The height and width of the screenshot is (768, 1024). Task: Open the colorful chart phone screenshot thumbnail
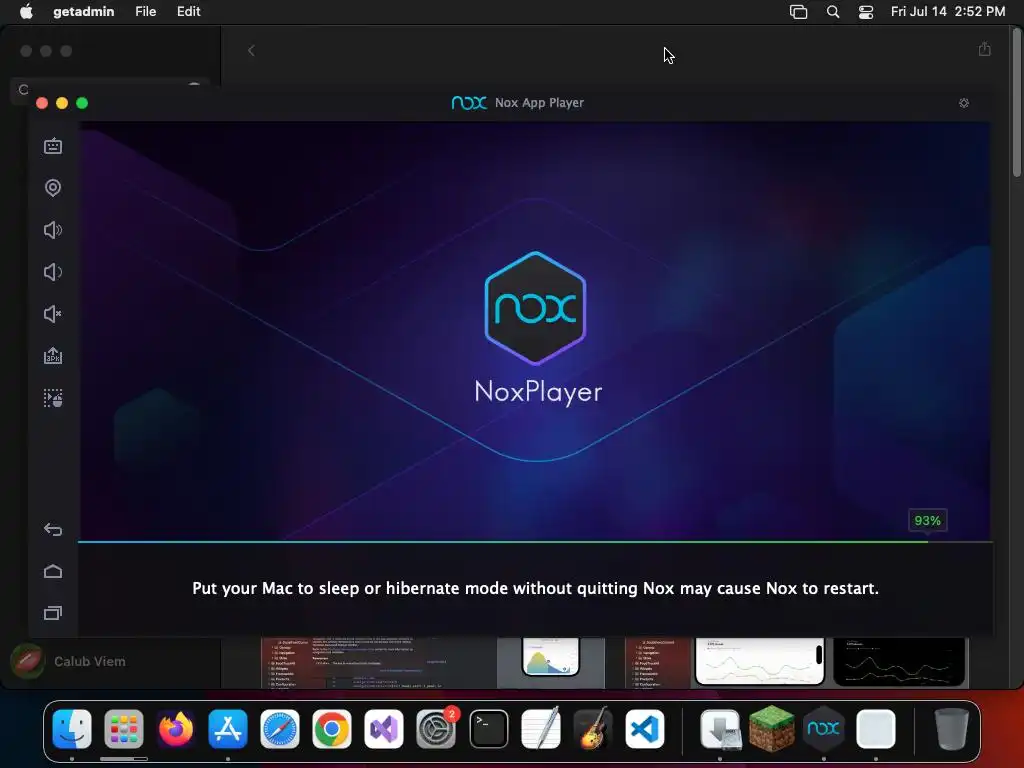tap(551, 662)
